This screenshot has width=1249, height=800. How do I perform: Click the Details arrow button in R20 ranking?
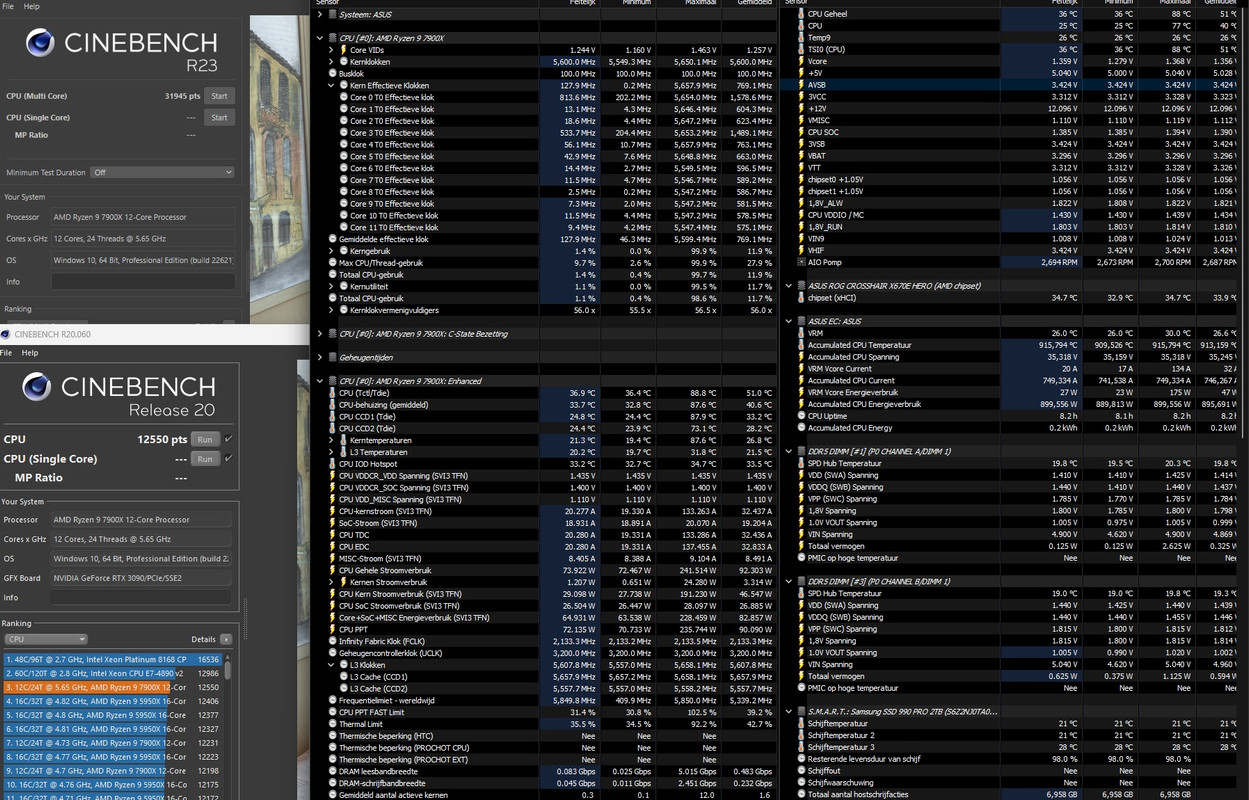pos(226,639)
